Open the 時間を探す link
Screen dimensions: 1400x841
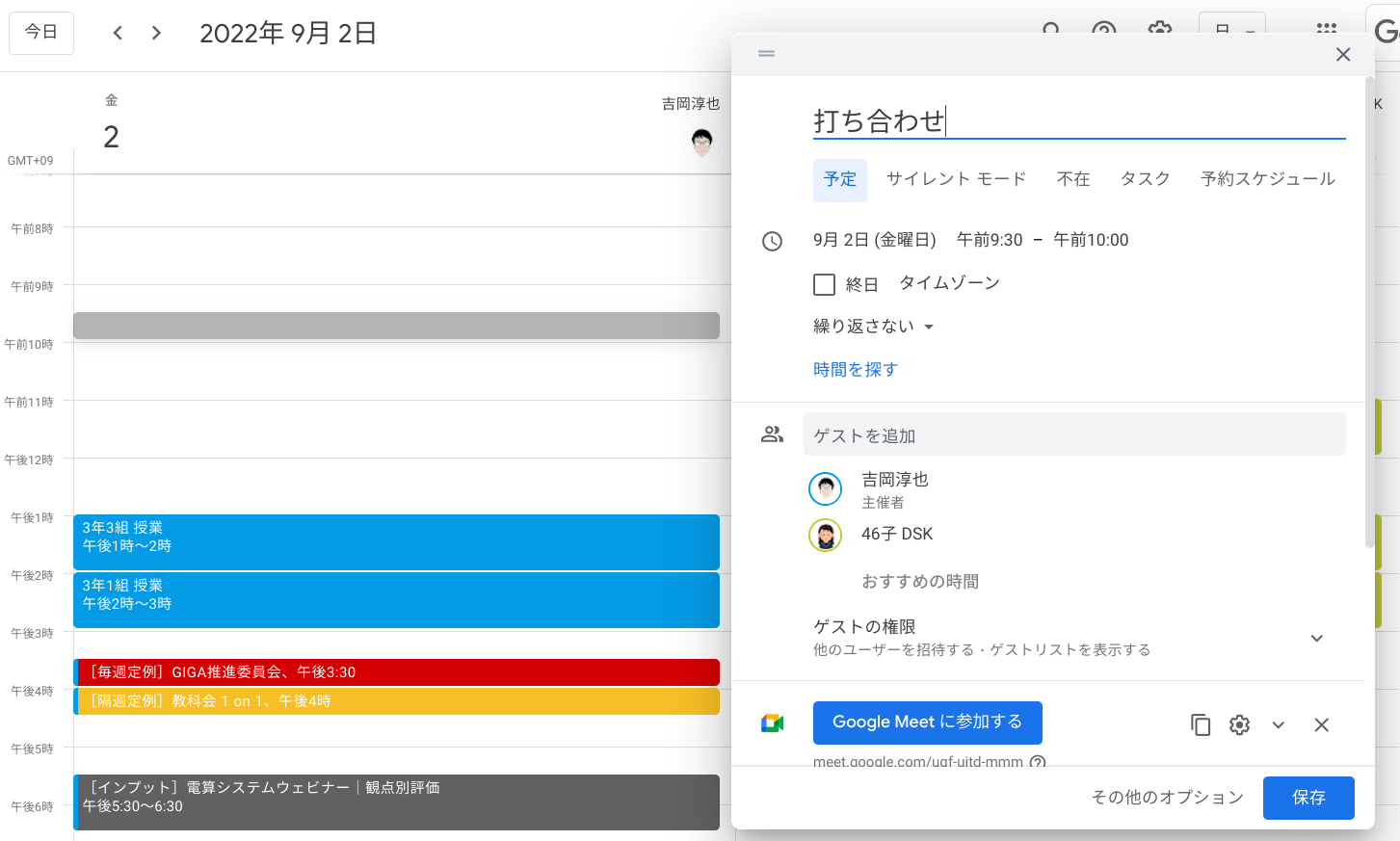point(856,370)
